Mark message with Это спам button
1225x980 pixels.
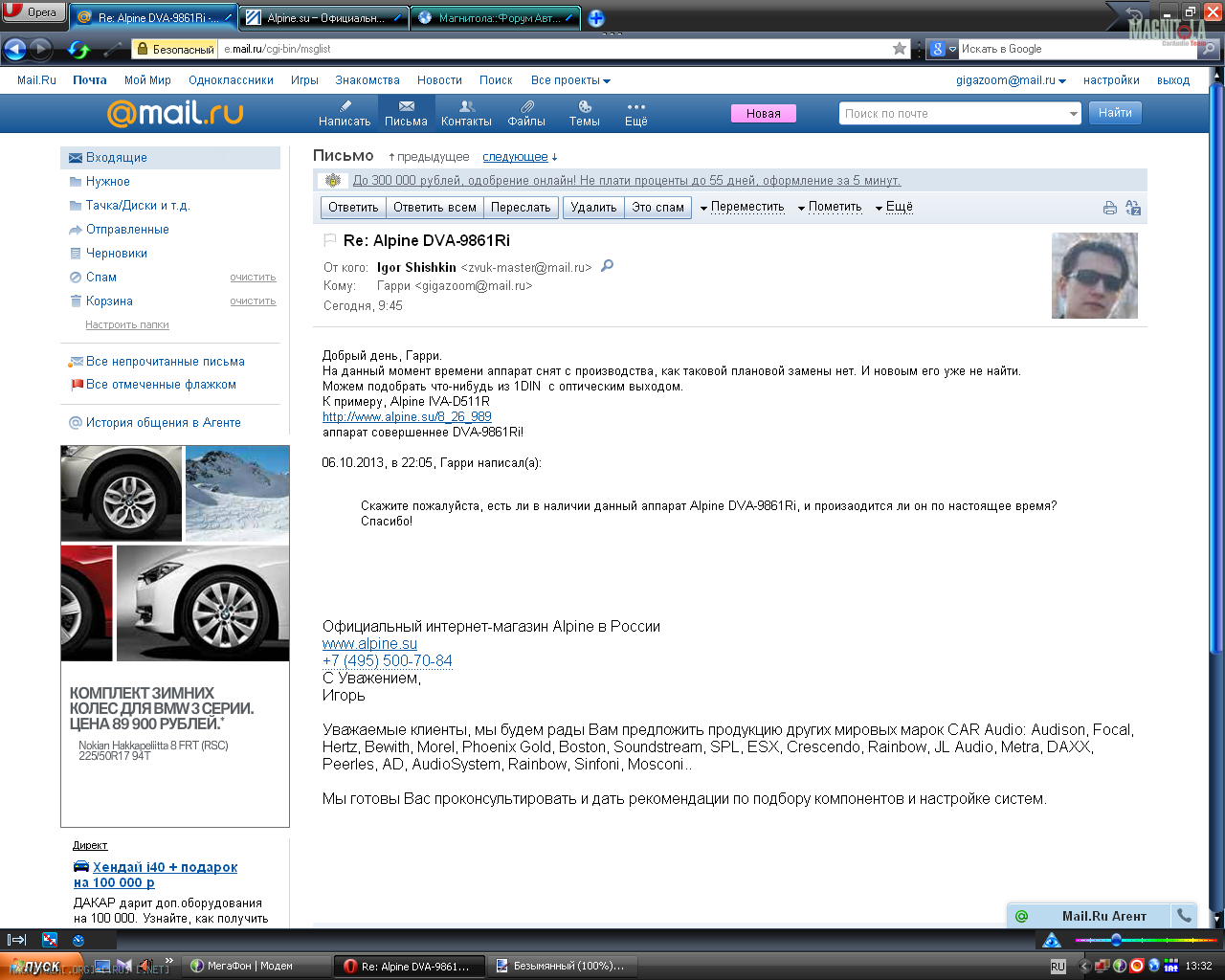point(658,207)
